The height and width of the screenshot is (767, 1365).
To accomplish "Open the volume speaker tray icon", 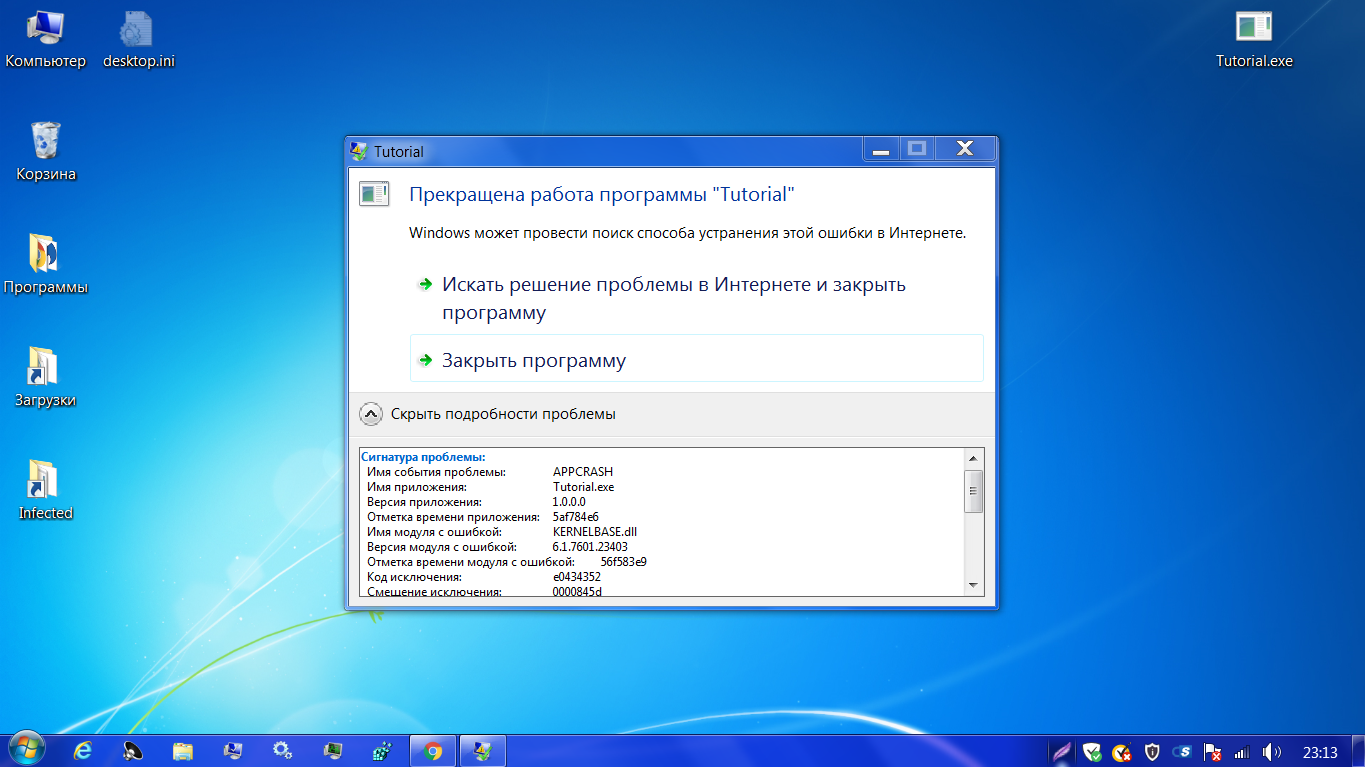I will point(1272,752).
